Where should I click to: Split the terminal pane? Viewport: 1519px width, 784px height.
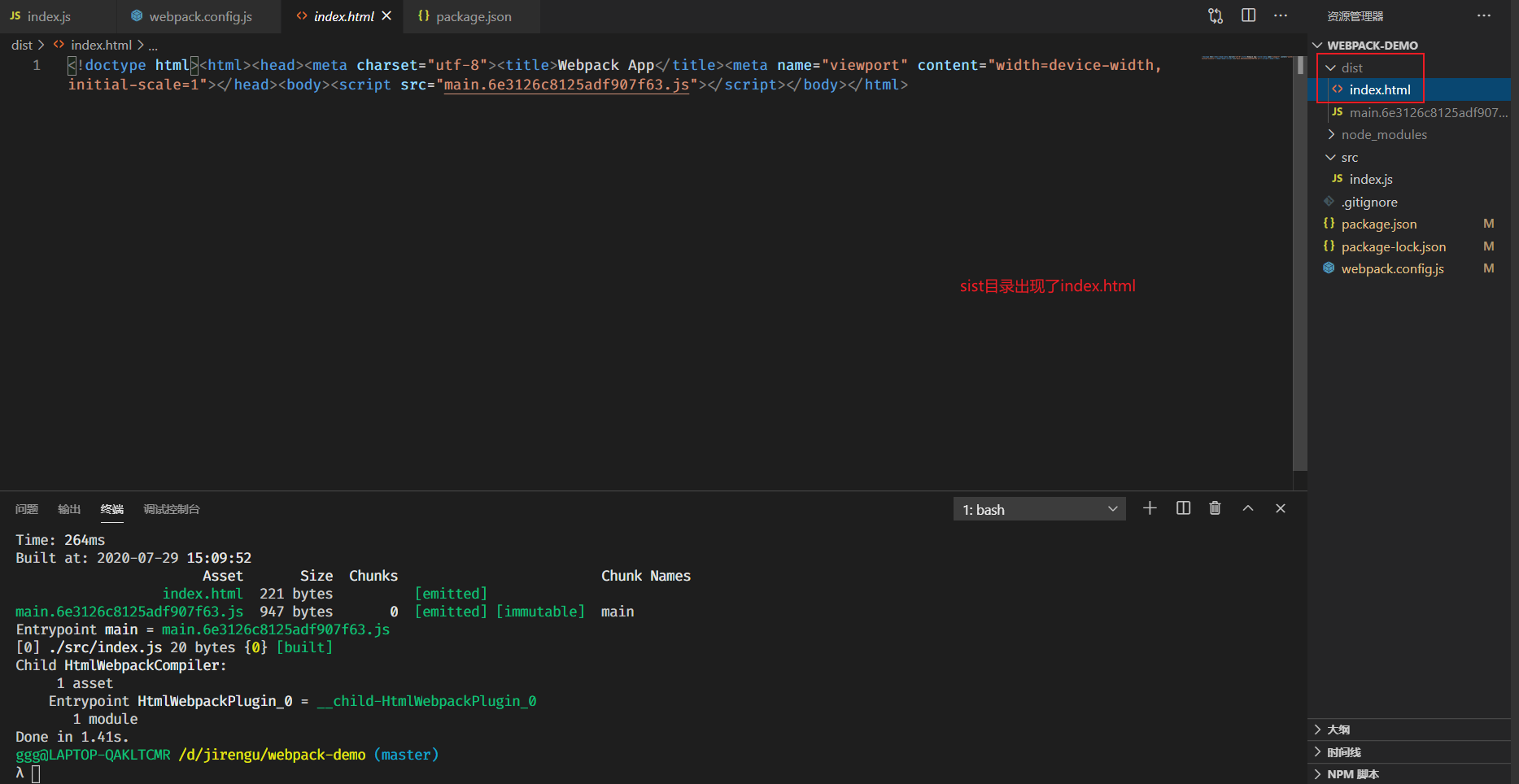[x=1183, y=508]
